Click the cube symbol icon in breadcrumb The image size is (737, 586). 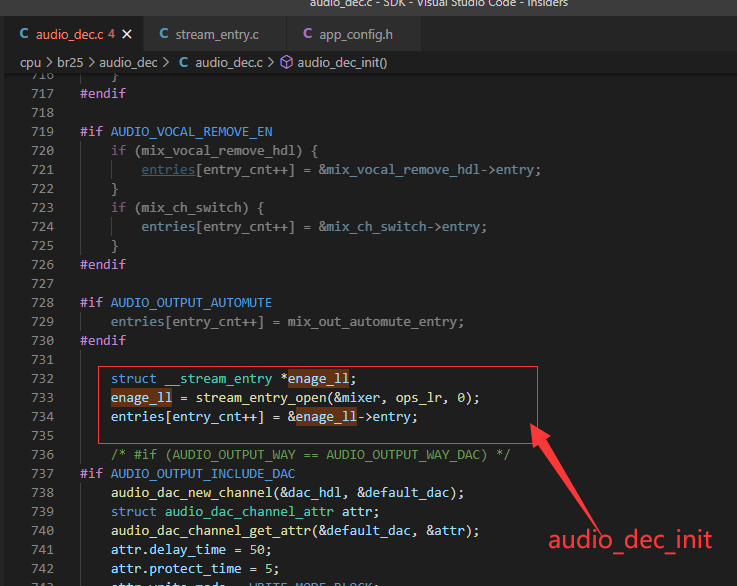coord(286,63)
